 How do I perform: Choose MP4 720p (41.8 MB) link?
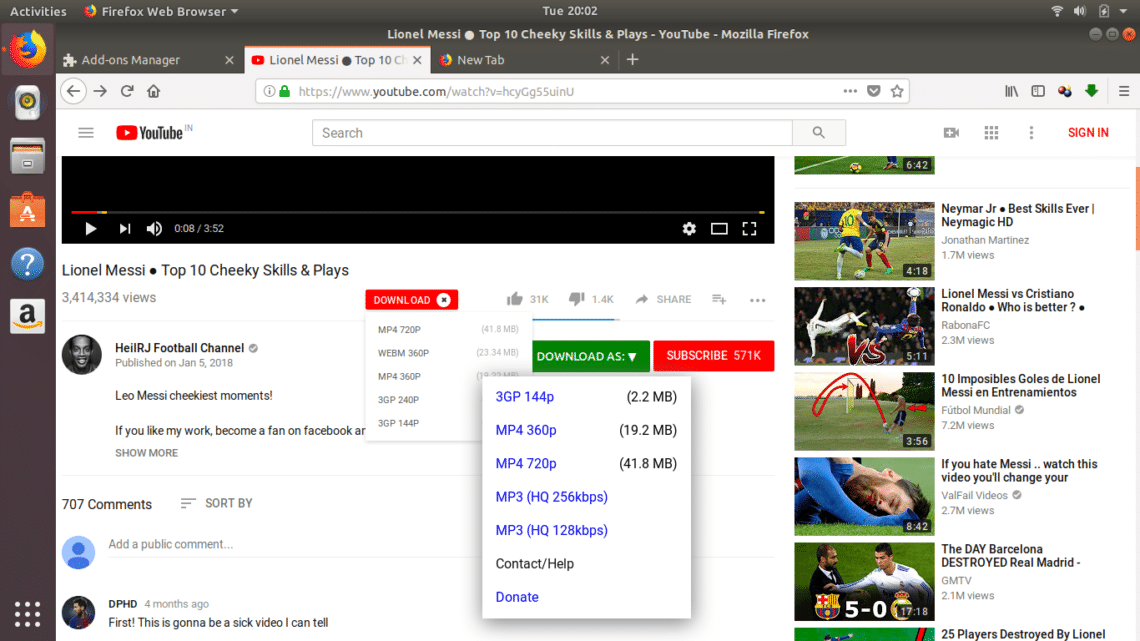(x=526, y=464)
